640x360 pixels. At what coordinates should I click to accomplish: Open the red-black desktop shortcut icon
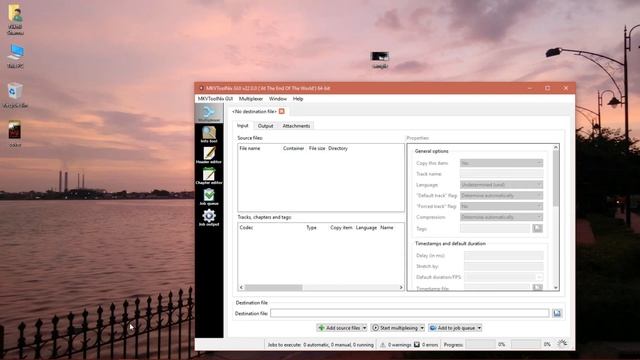(x=15, y=133)
